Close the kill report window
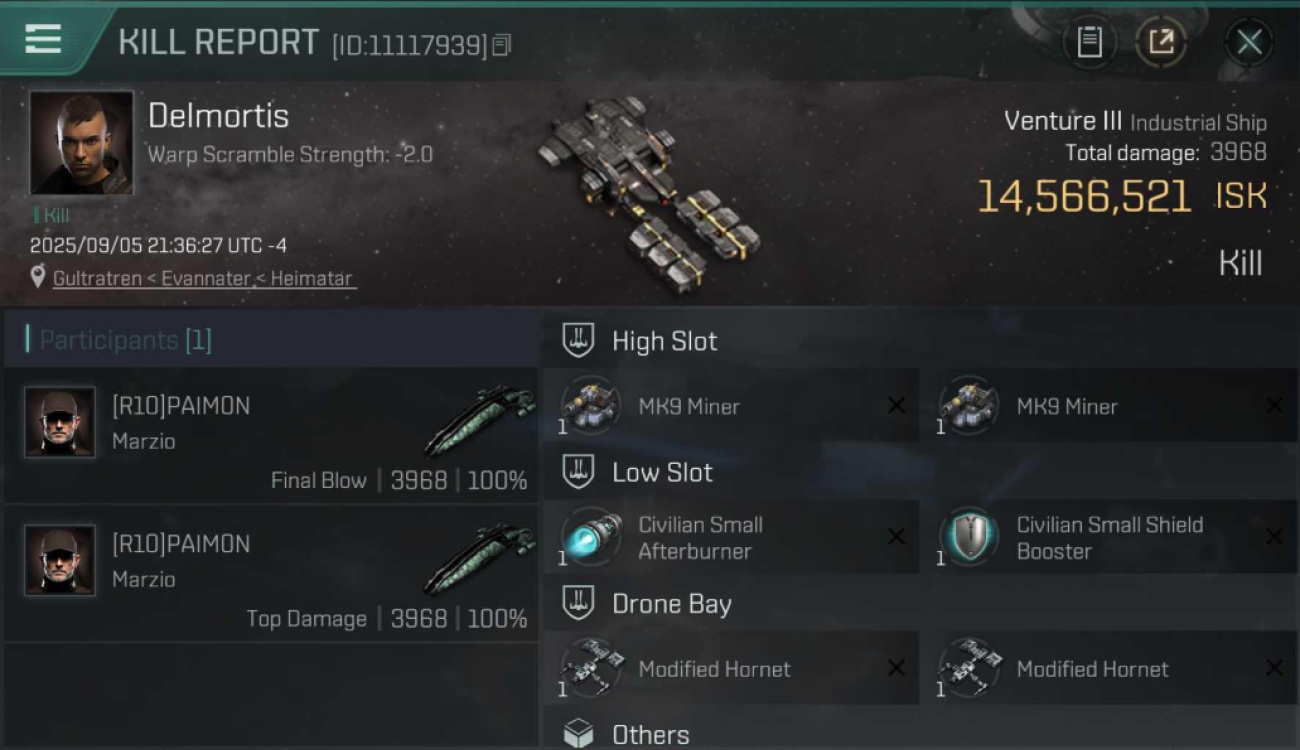This screenshot has height=750, width=1300. (x=1249, y=42)
